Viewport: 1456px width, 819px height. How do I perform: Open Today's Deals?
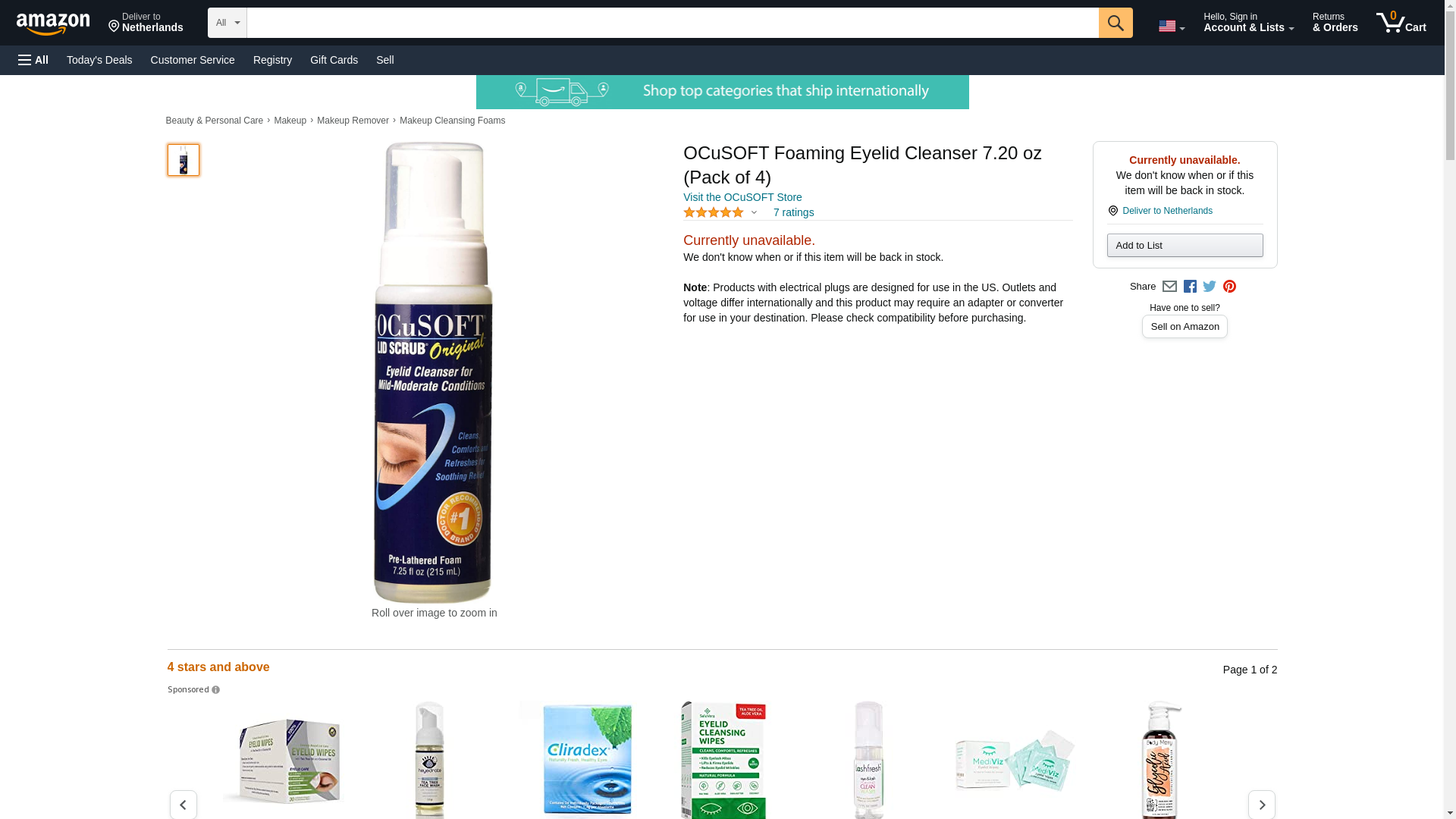[x=99, y=60]
